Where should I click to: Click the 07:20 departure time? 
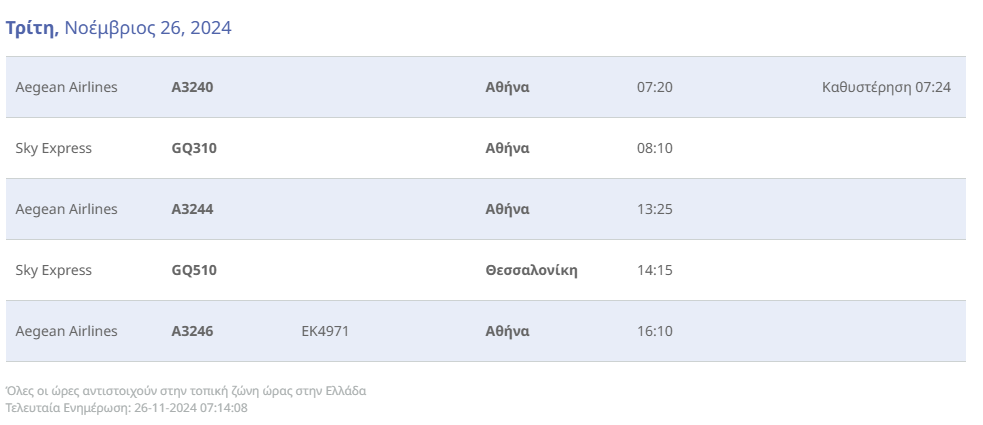(x=654, y=87)
